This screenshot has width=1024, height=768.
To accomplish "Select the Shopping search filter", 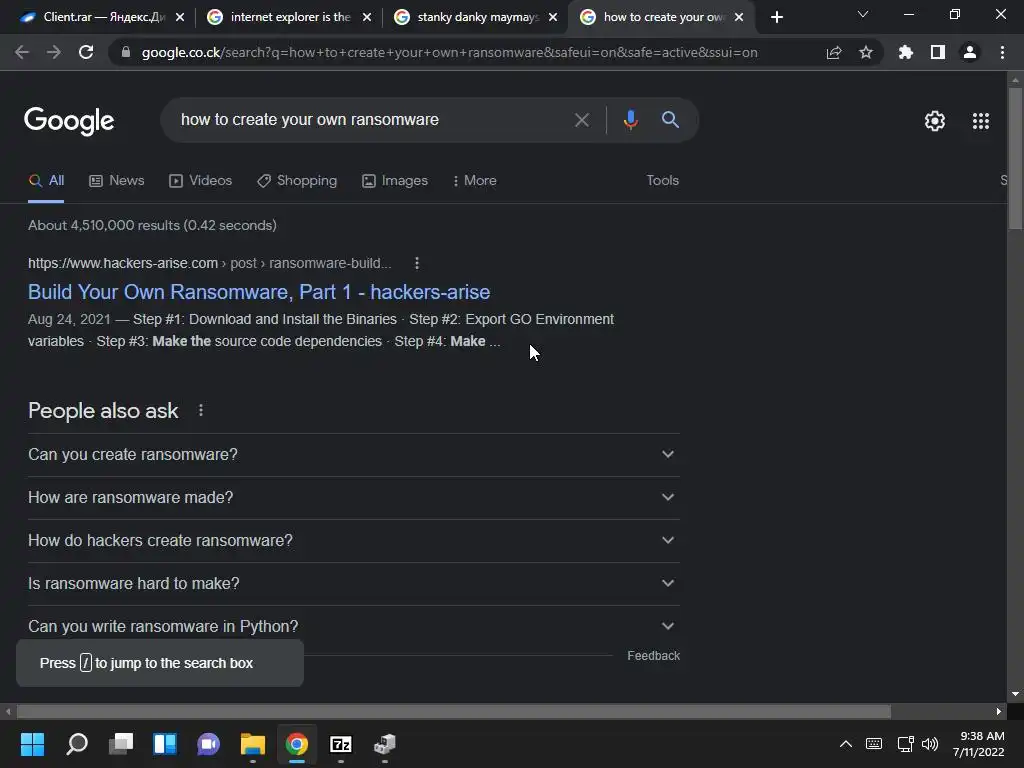I will 297,181.
